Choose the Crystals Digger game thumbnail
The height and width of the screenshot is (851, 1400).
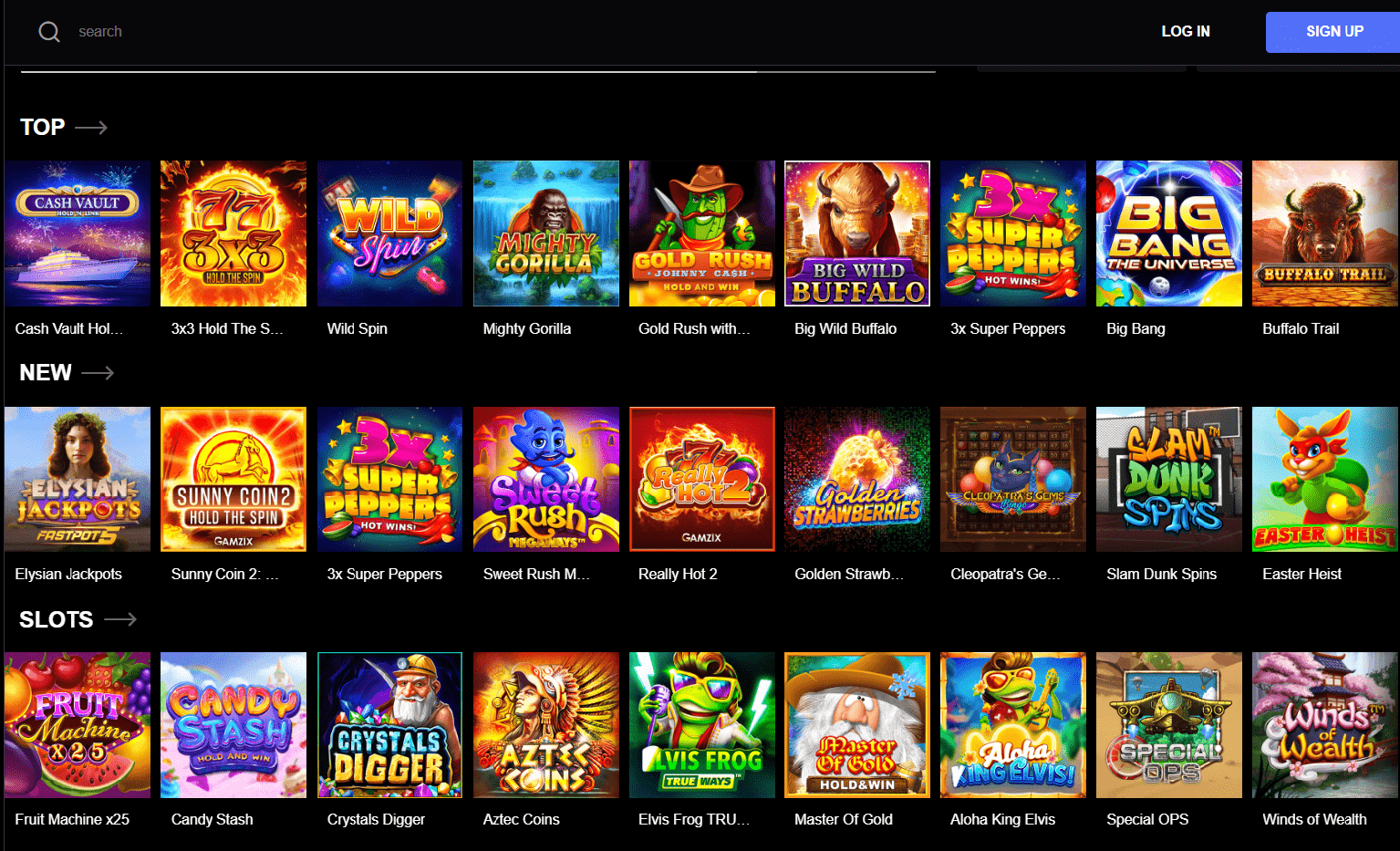(x=390, y=725)
